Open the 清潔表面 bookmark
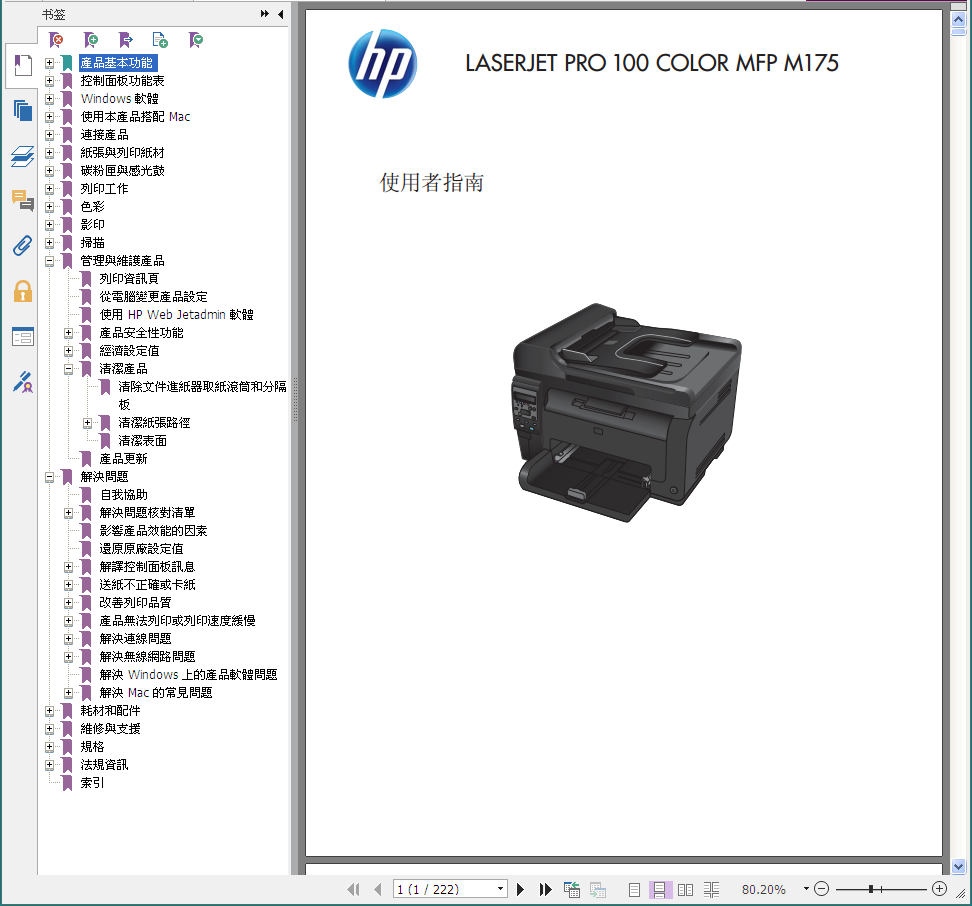The width and height of the screenshot is (972, 906). click(x=143, y=441)
